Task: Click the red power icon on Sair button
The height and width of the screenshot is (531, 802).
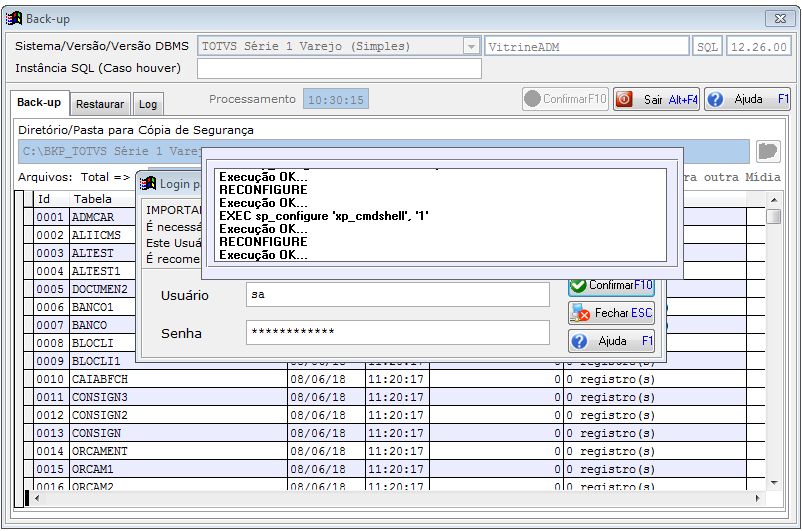Action: (x=624, y=99)
